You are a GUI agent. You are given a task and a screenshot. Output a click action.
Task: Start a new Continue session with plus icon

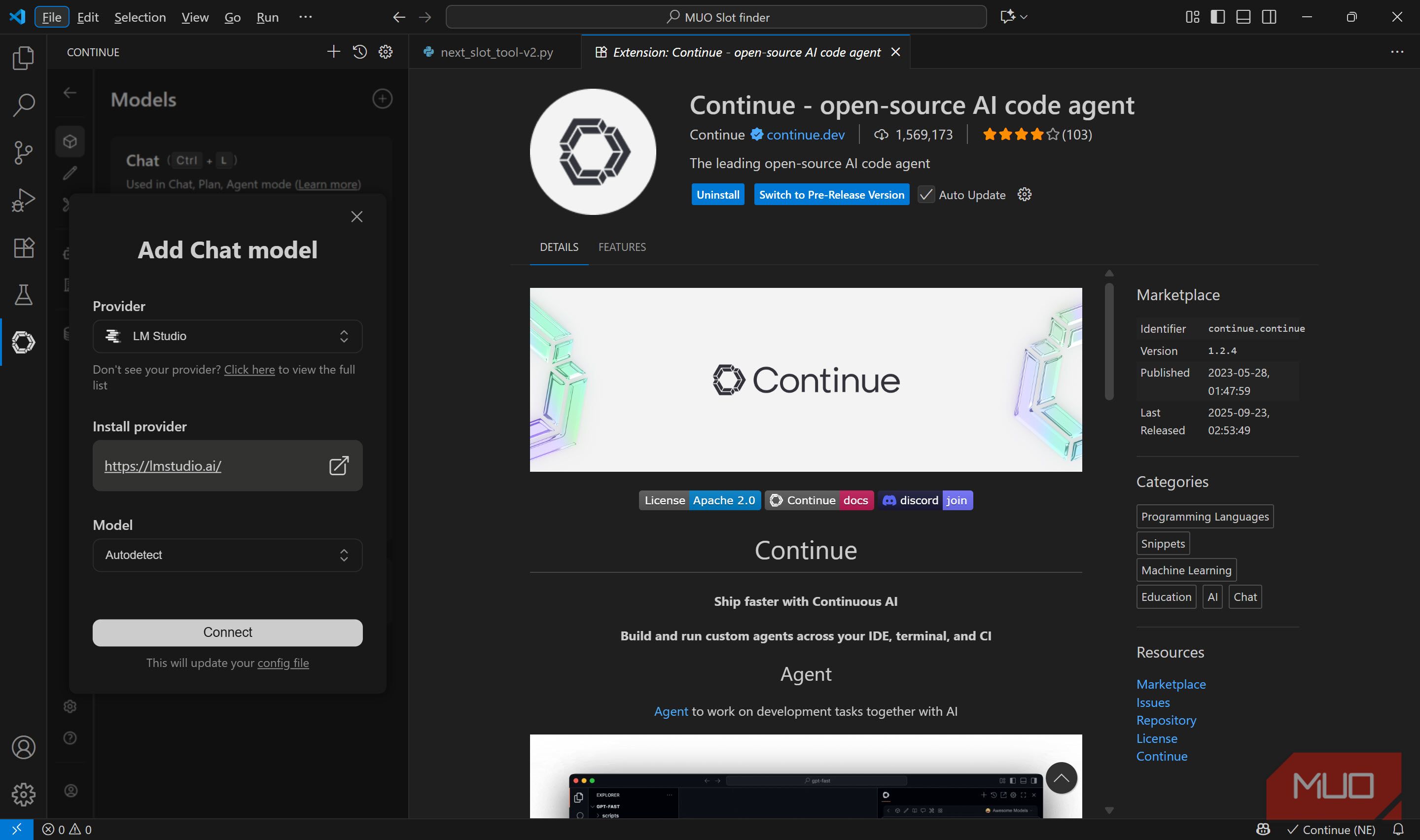(x=333, y=52)
